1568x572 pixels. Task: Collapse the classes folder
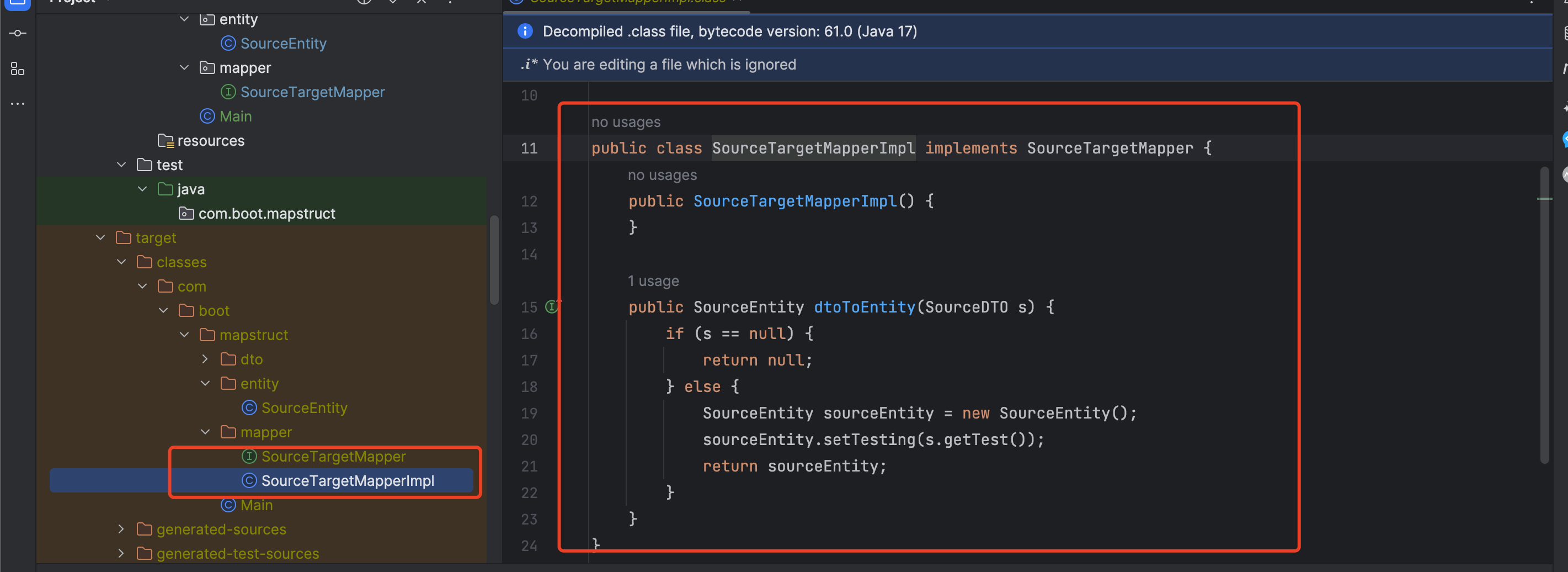[121, 262]
